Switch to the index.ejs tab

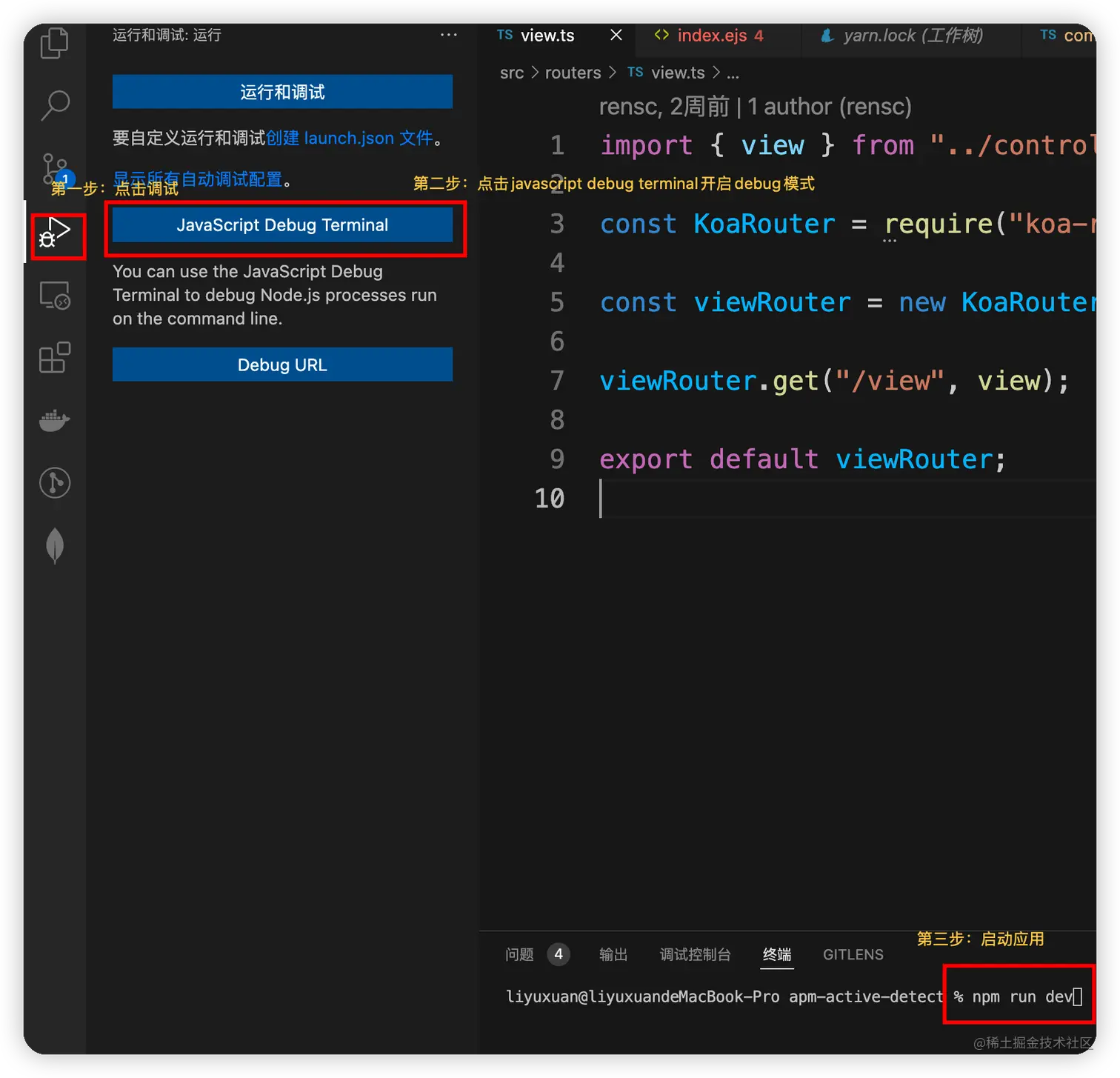(711, 36)
